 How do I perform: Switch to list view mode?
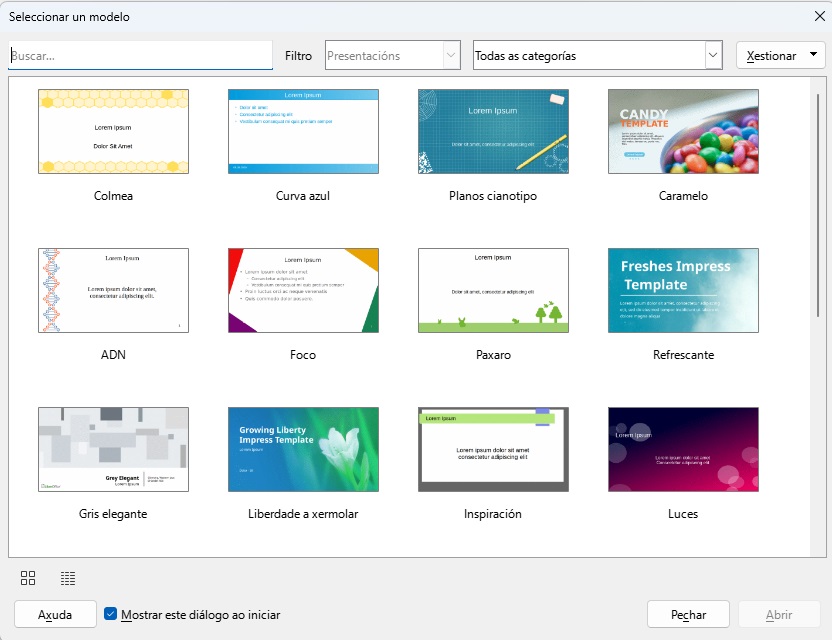[x=67, y=578]
